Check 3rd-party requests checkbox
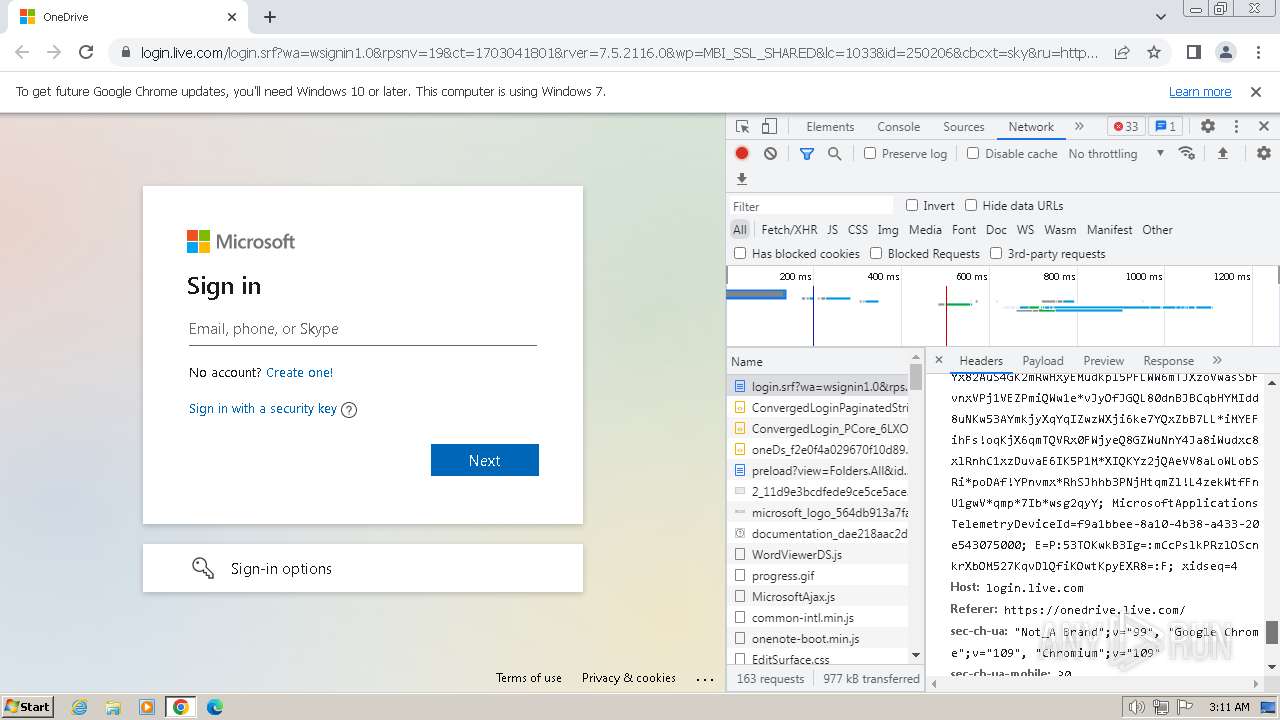The height and width of the screenshot is (720, 1280). (x=996, y=253)
